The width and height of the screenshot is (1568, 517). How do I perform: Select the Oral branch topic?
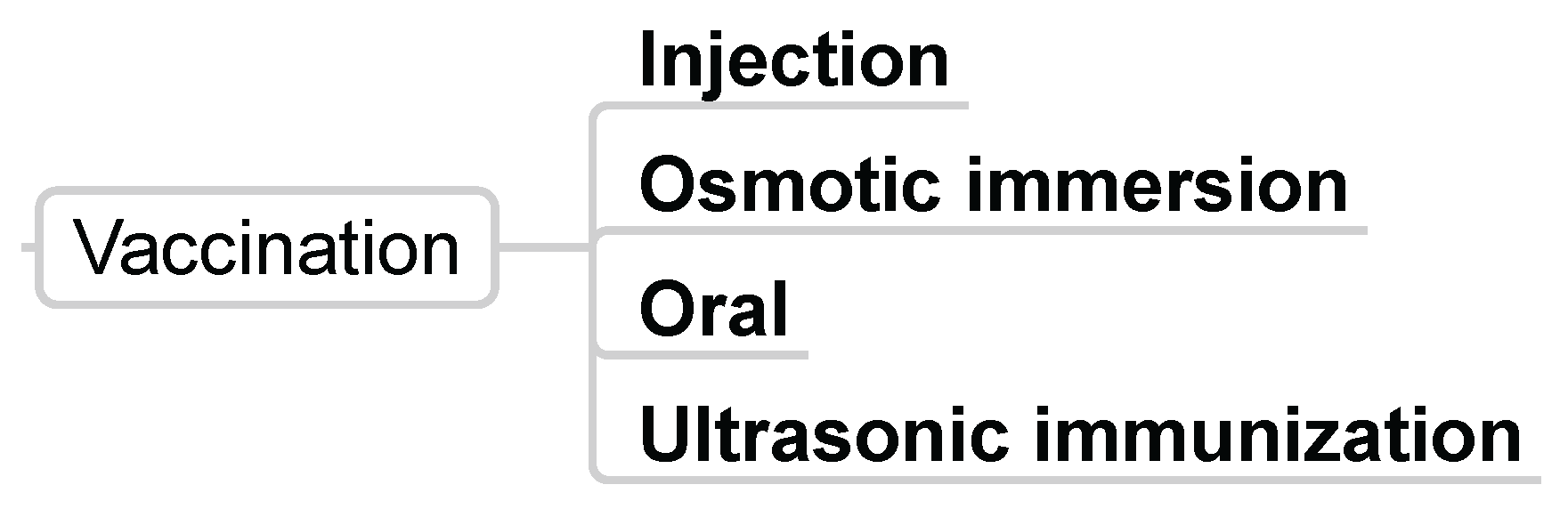713,310
